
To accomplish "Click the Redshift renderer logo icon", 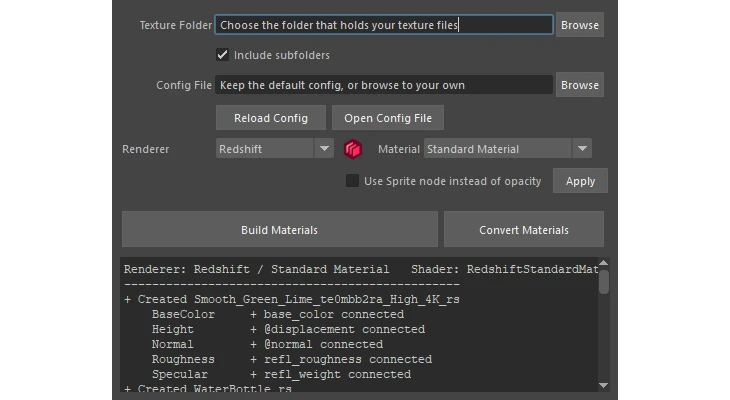I will [x=352, y=149].
